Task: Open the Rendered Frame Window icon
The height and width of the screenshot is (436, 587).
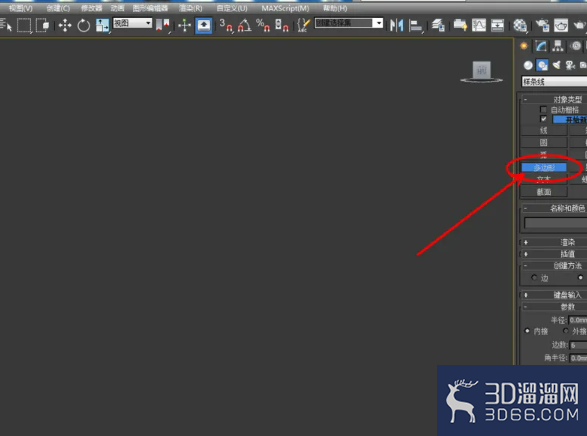Action: point(561,25)
